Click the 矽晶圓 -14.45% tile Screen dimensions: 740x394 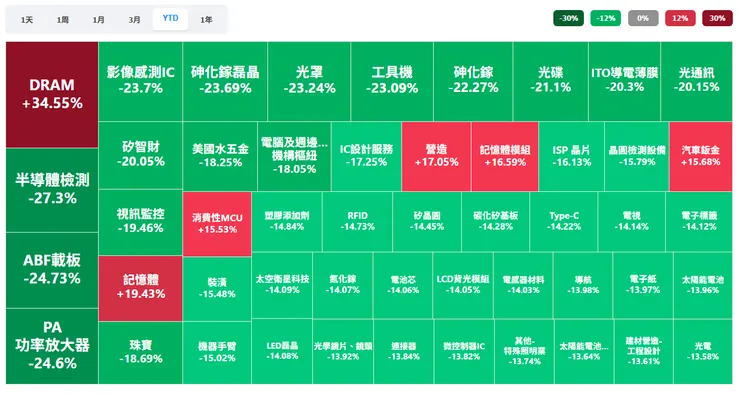[x=427, y=221]
